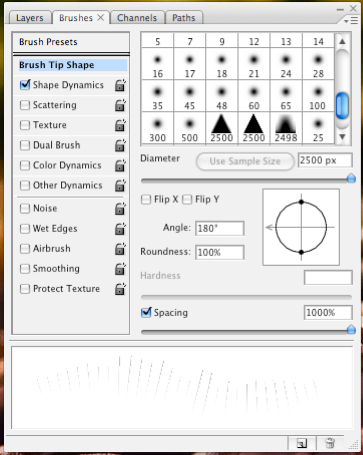Enable the Flip X checkbox

pos(146,200)
